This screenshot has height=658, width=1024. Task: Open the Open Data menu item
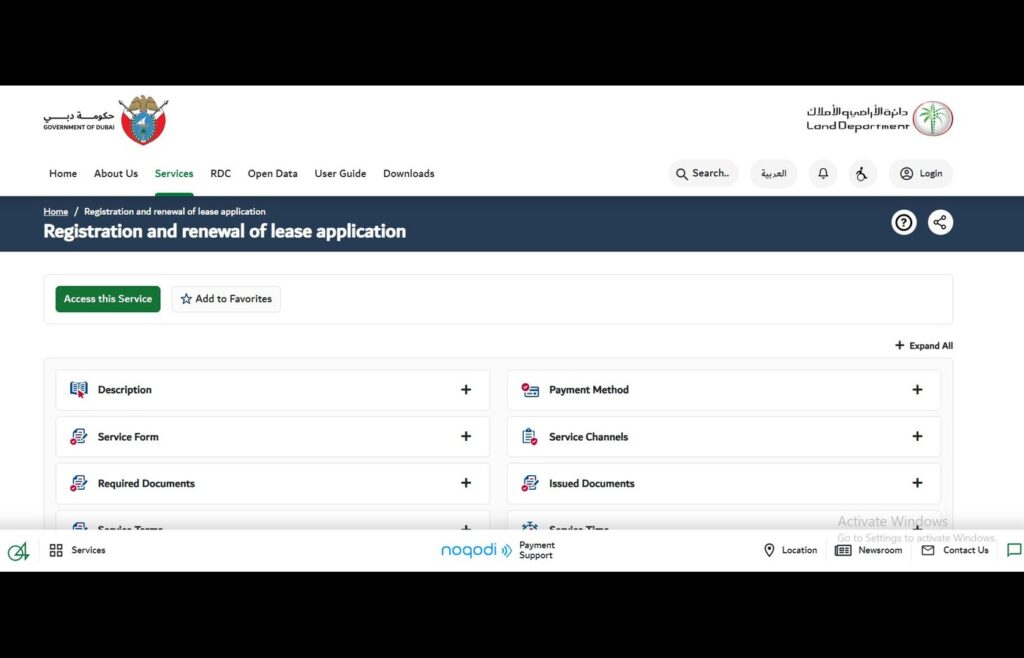[x=272, y=173]
